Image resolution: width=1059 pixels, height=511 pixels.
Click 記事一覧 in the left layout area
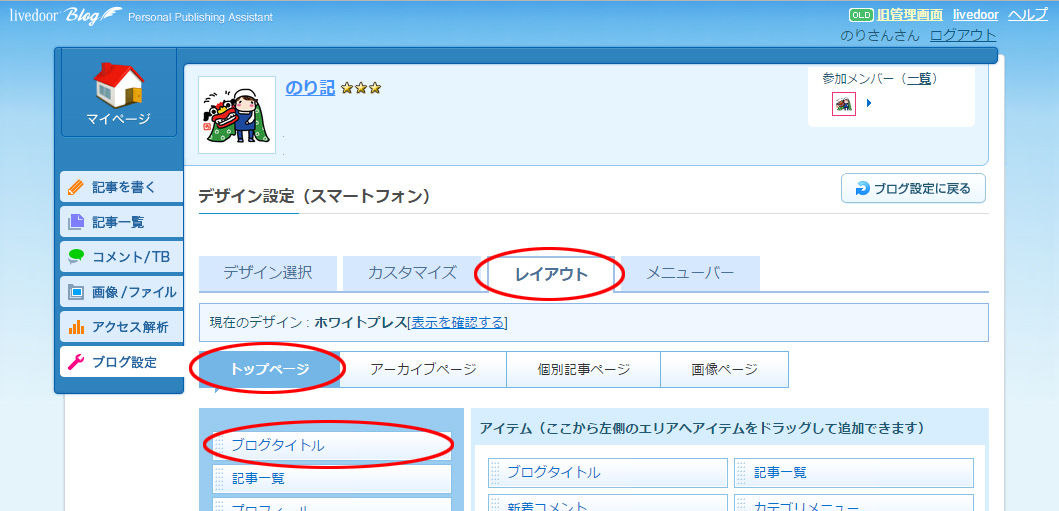click(332, 479)
